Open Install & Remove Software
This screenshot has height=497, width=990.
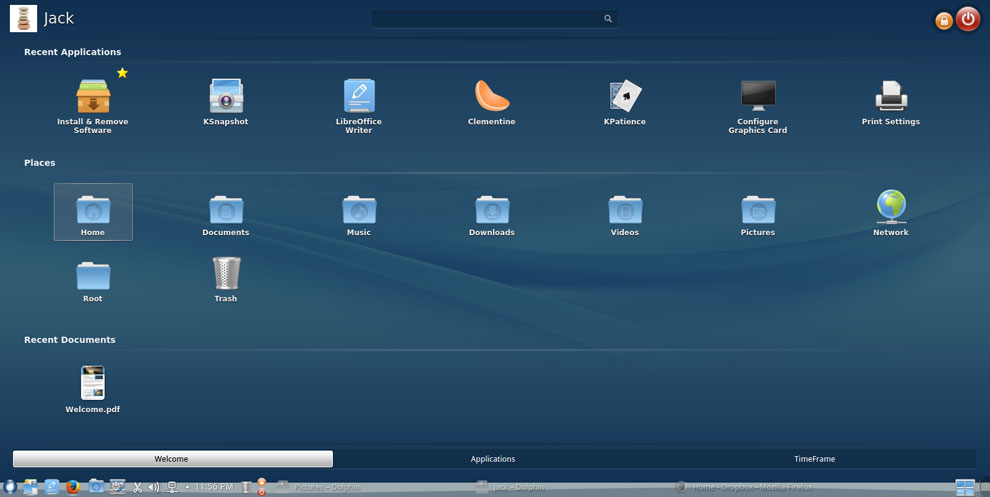93,105
